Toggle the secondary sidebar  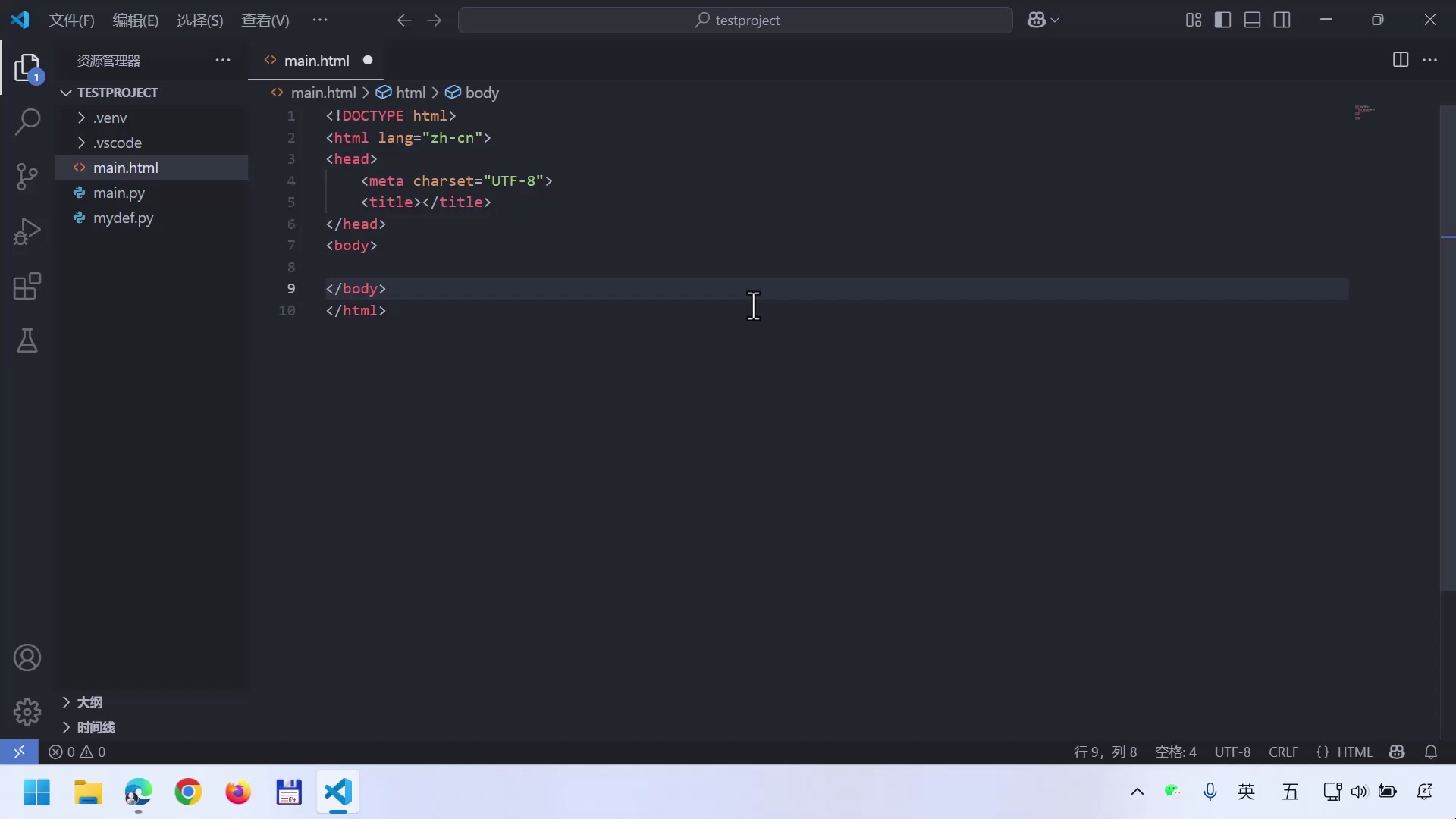pyautogui.click(x=1282, y=20)
